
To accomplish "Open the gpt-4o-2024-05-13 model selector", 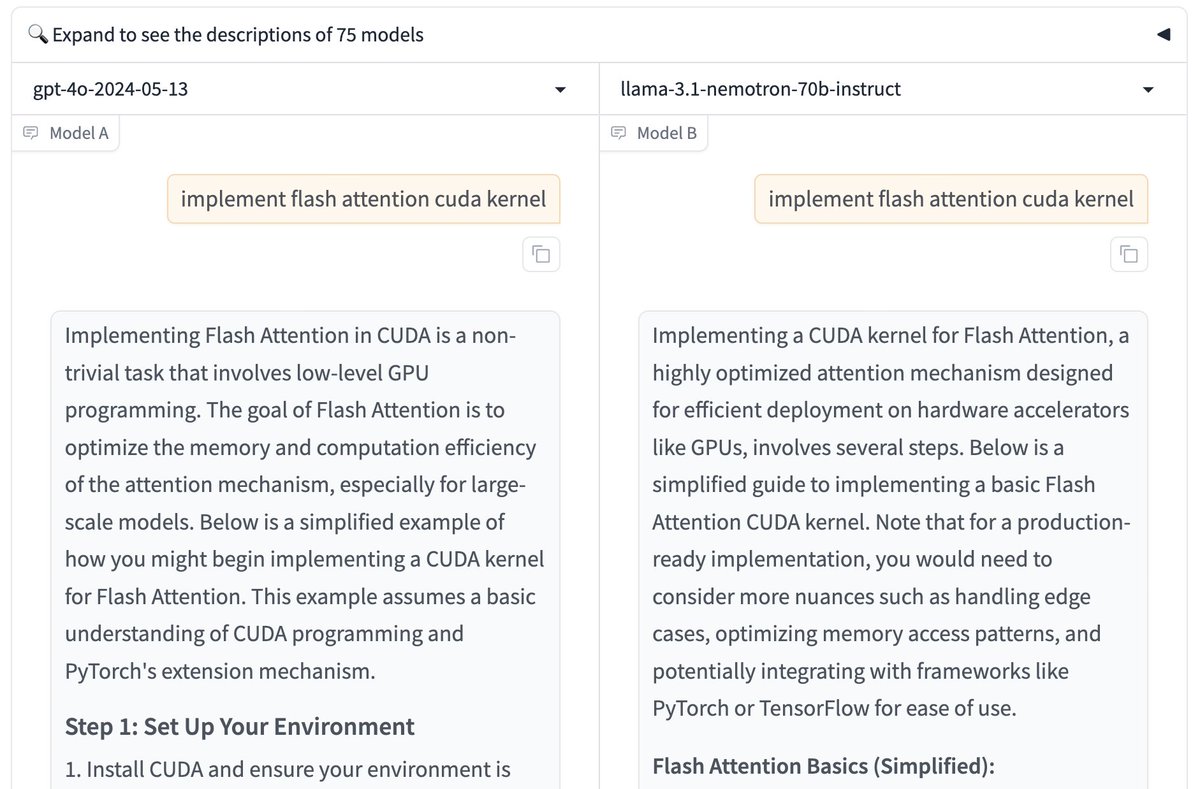I will pyautogui.click(x=290, y=89).
